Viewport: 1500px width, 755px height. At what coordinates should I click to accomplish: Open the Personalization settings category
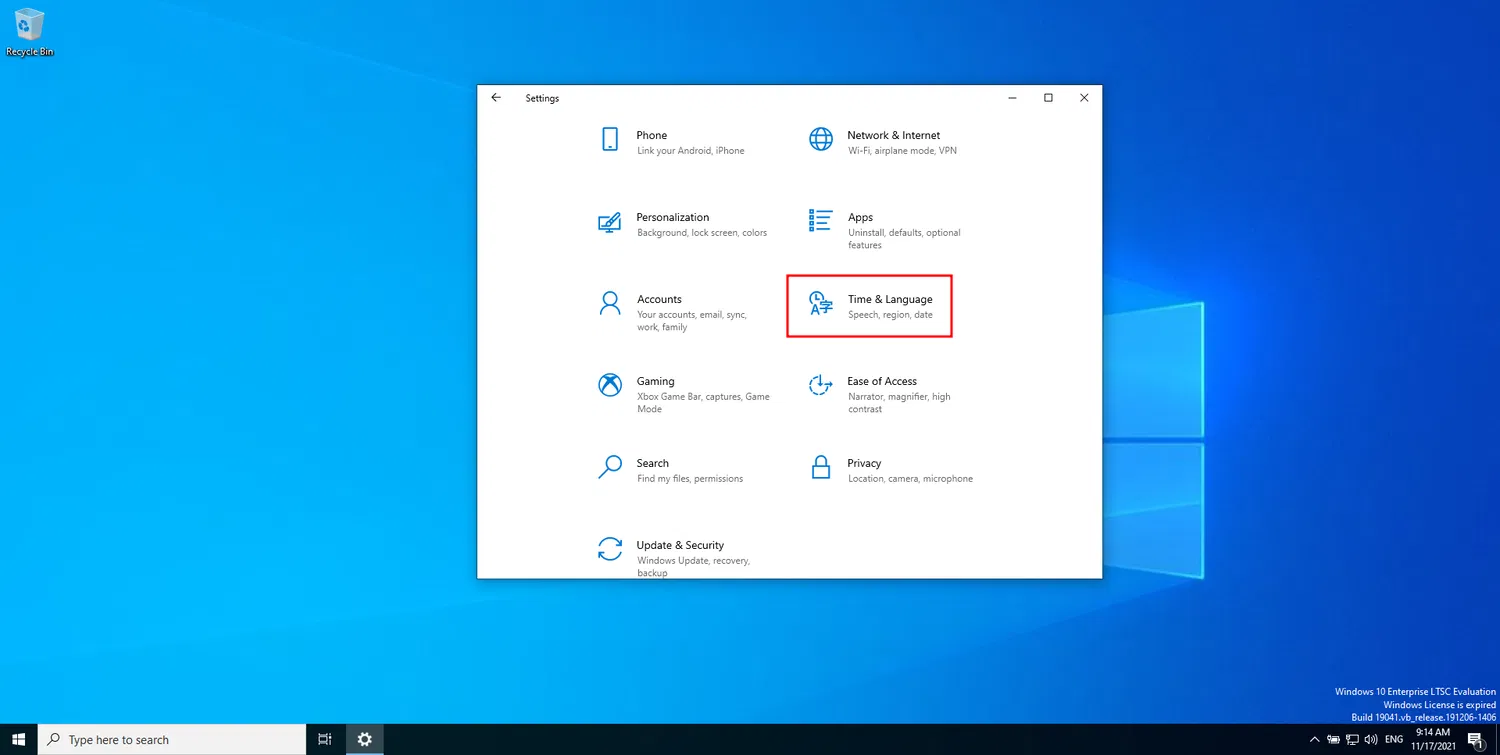683,224
